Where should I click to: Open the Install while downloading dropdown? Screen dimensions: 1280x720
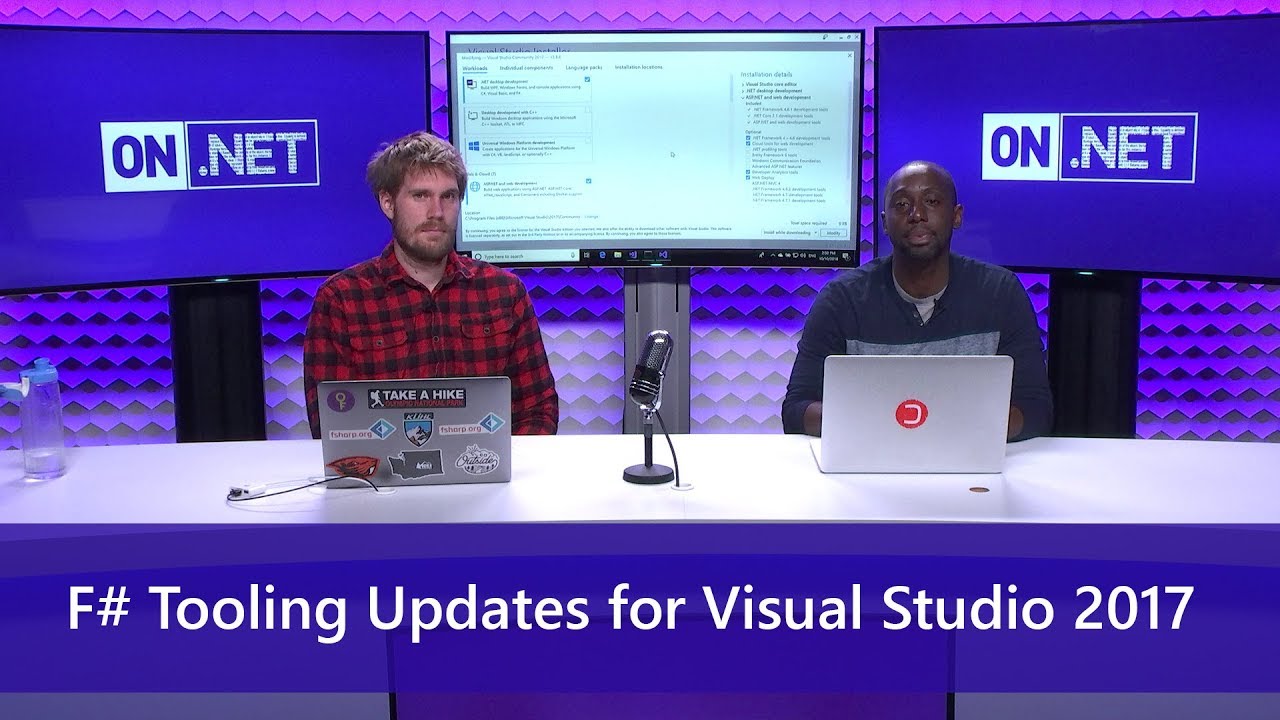(x=789, y=233)
